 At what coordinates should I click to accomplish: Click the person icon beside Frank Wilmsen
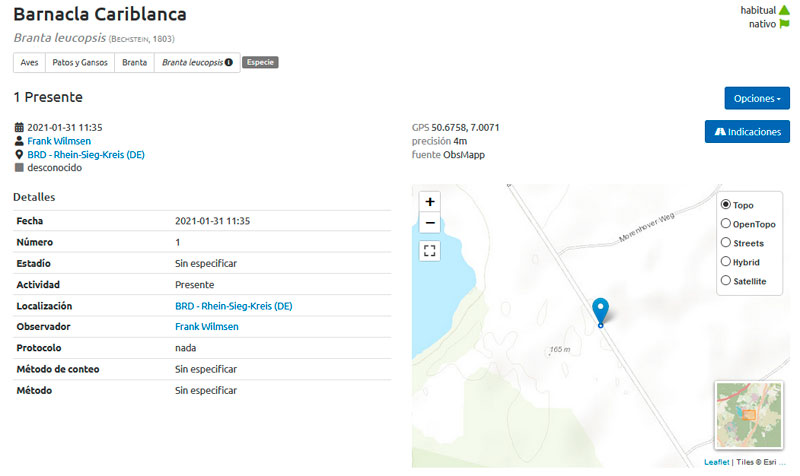pos(19,141)
